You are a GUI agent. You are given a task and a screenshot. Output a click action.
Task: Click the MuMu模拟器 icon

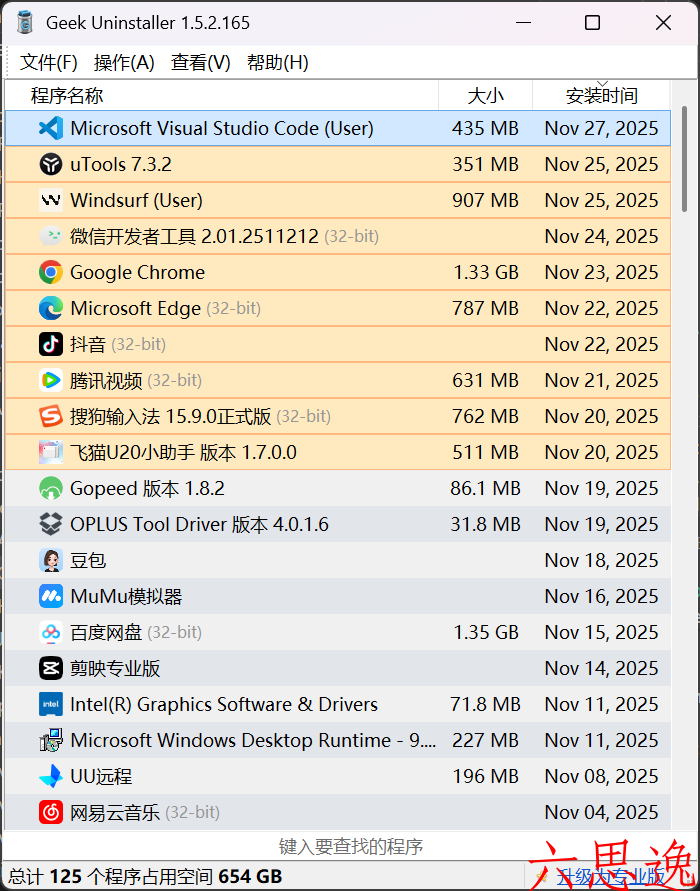51,596
